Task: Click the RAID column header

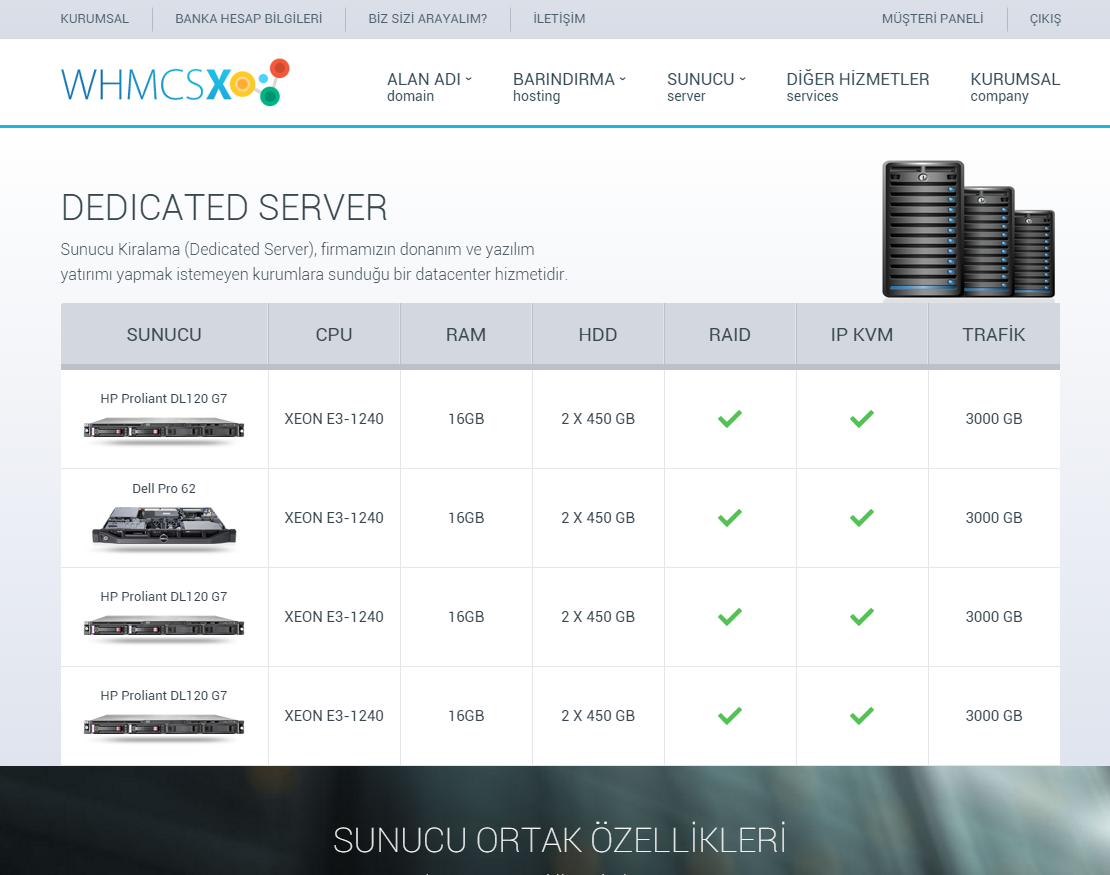Action: (x=730, y=335)
